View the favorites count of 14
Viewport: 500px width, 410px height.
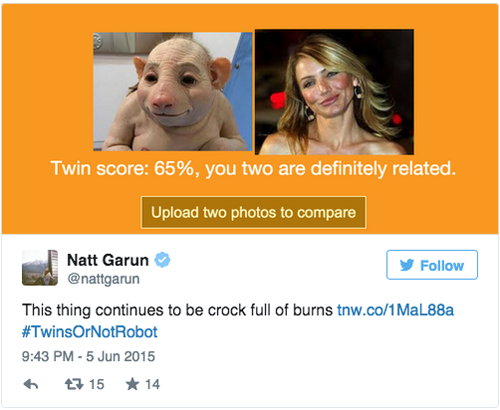(152, 384)
